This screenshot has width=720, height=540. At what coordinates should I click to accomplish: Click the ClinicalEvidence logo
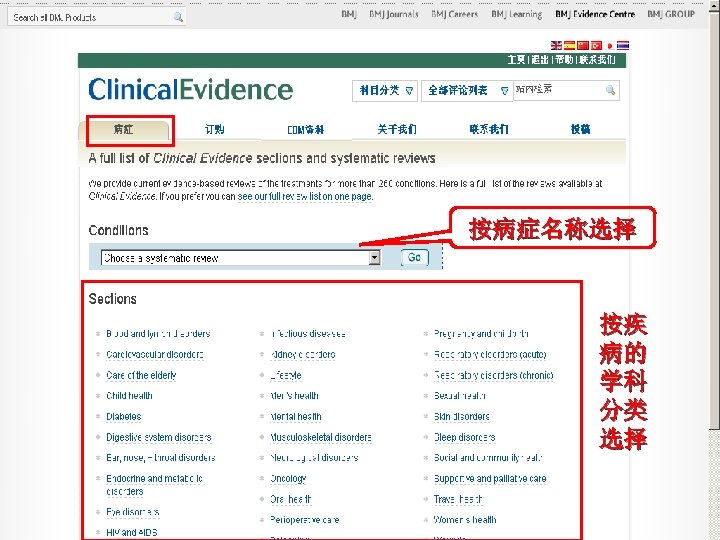tap(191, 90)
